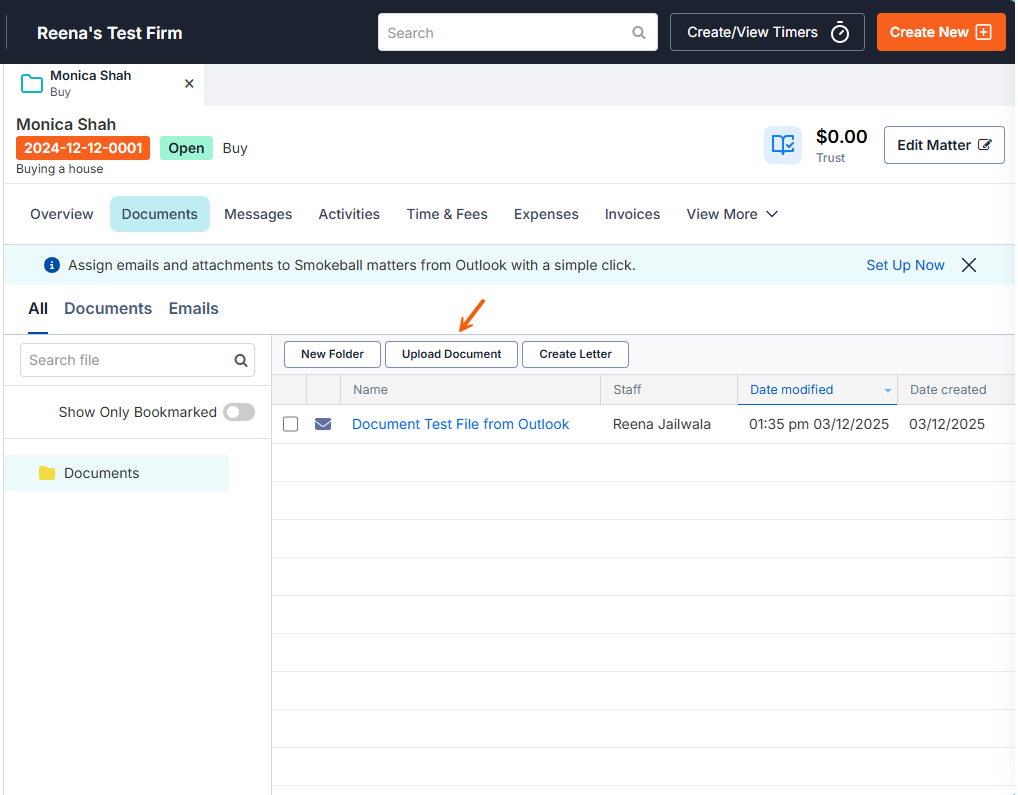Screen dimensions: 1018x795
Task: Click the stopwatch timer icon
Action: pos(839,32)
